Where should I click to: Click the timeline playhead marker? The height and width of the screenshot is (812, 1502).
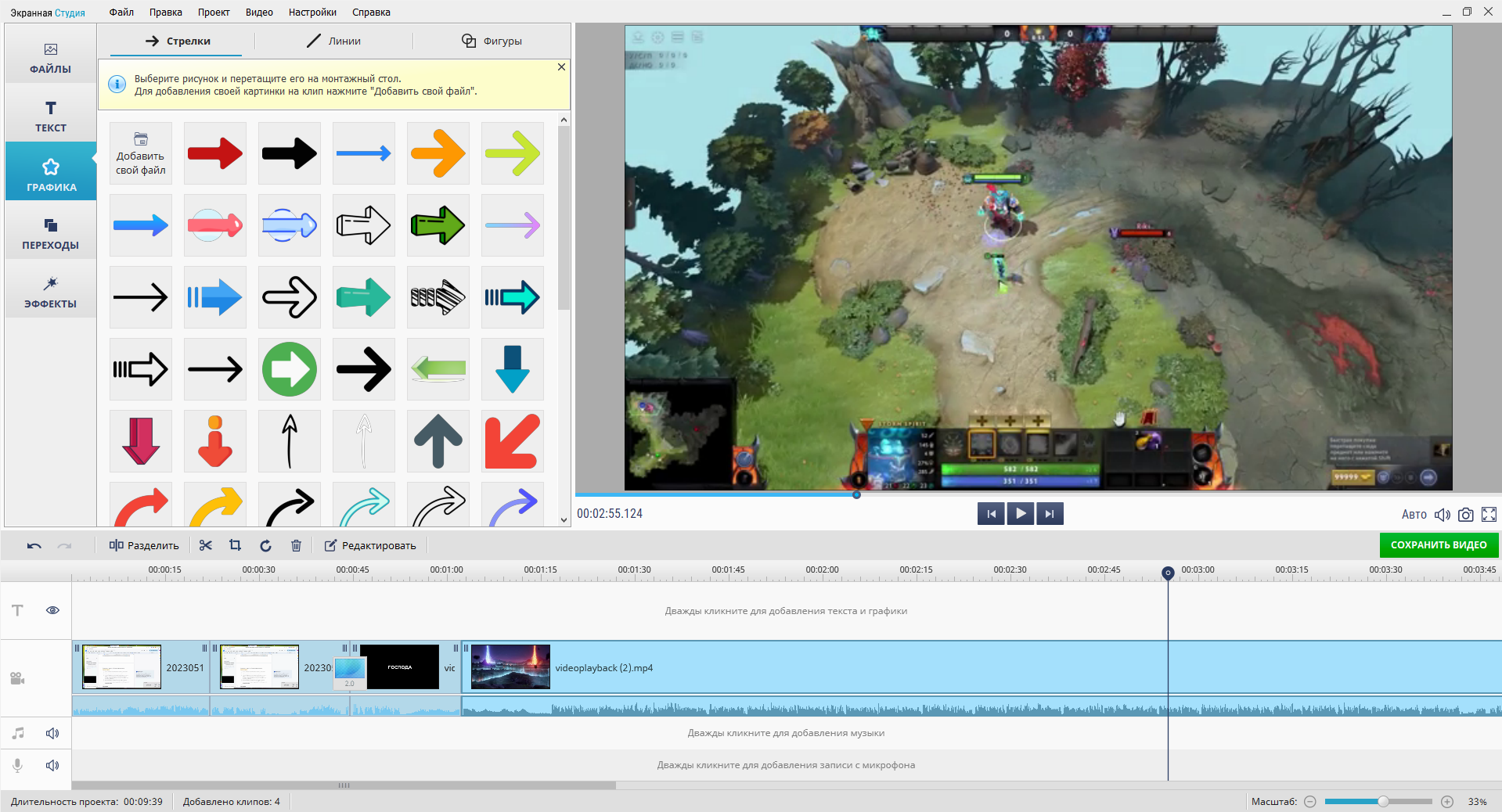point(1168,573)
